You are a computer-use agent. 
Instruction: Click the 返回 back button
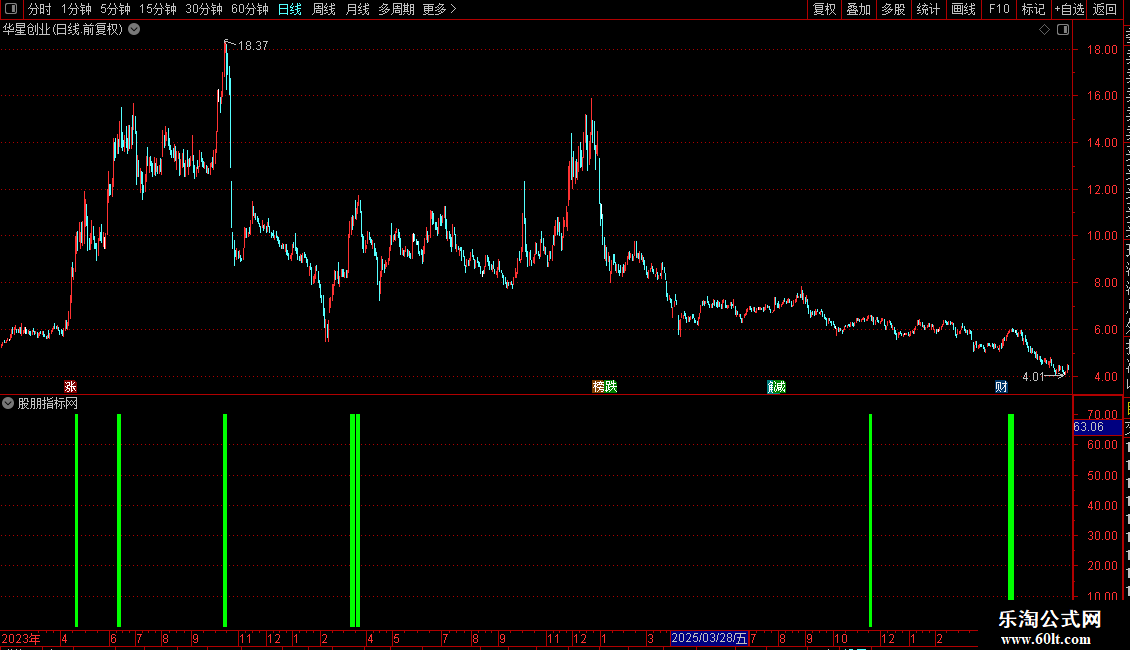(x=1105, y=9)
